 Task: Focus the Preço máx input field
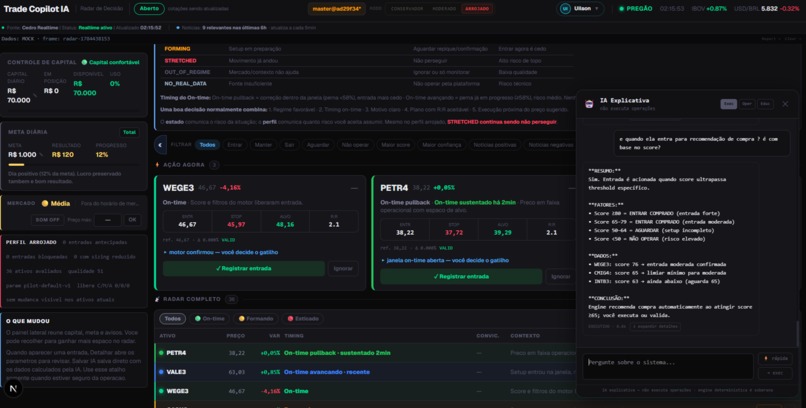pyautogui.click(x=107, y=220)
